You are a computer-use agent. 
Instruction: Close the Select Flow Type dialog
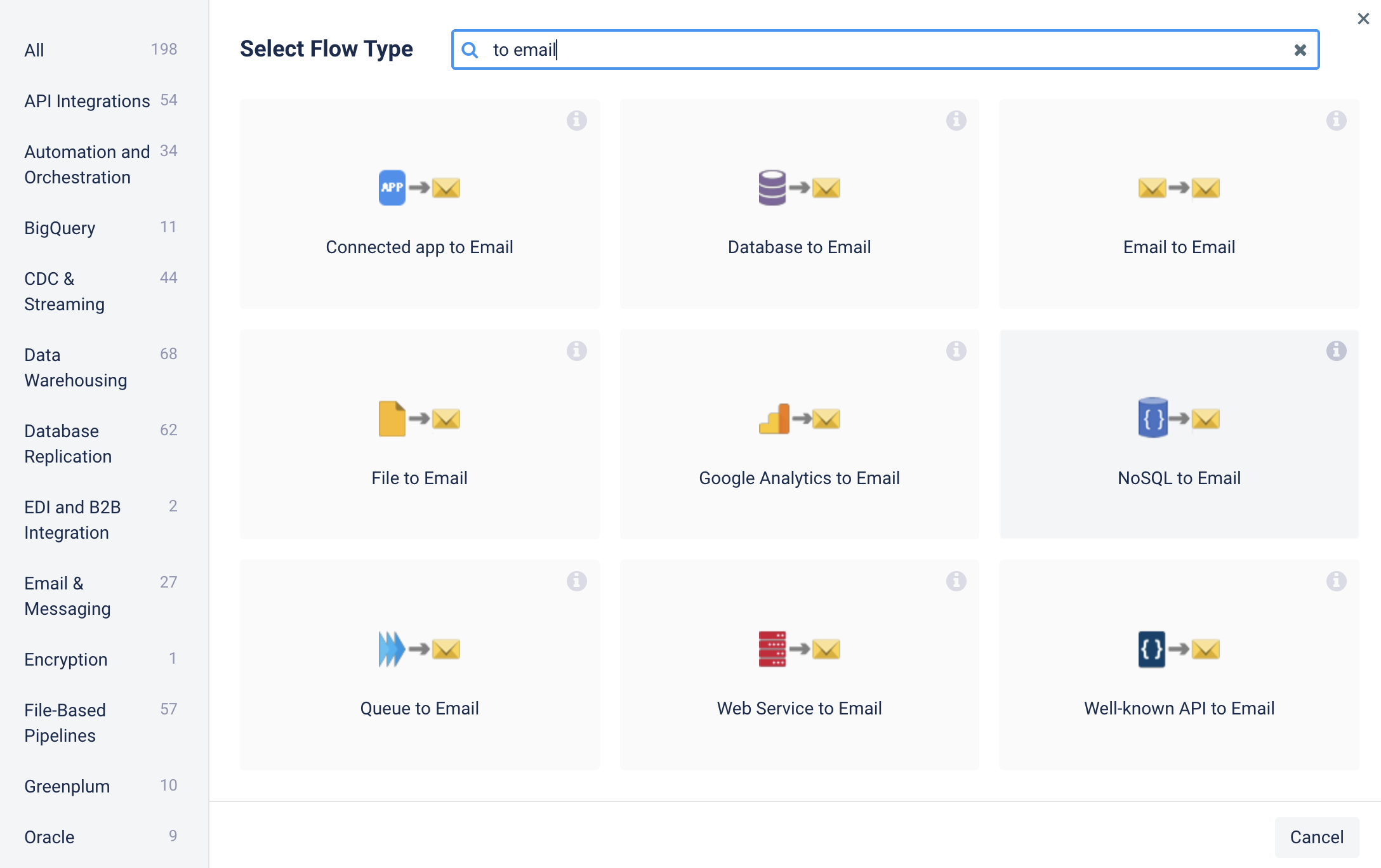click(1363, 18)
